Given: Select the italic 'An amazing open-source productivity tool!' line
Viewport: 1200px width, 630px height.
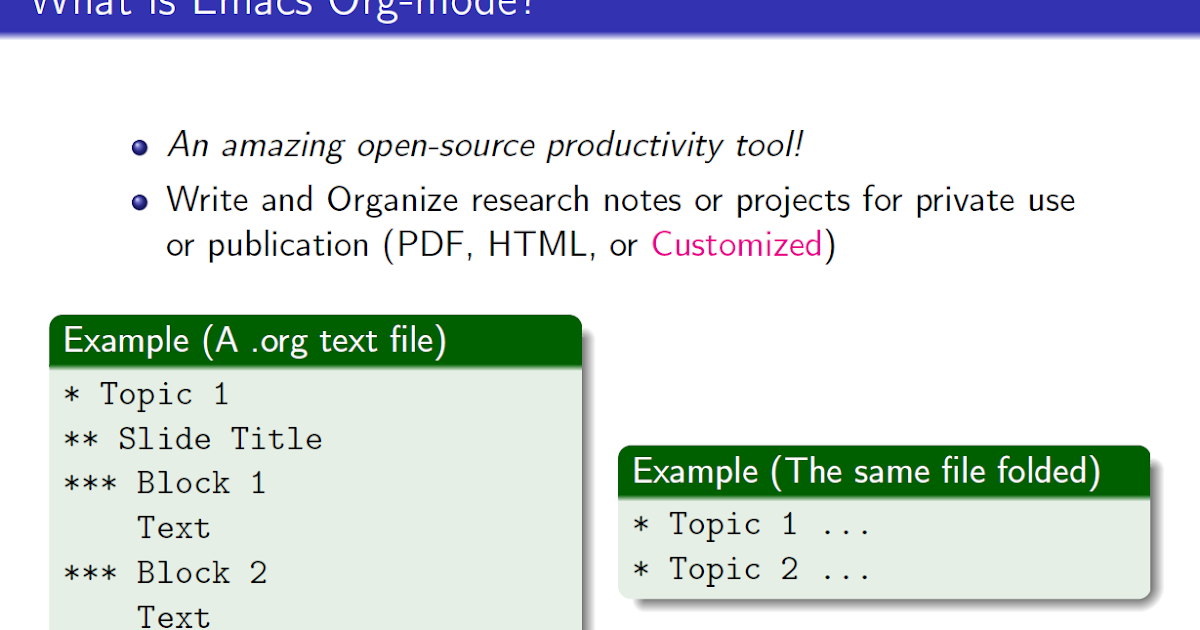Looking at the screenshot, I should click(485, 146).
